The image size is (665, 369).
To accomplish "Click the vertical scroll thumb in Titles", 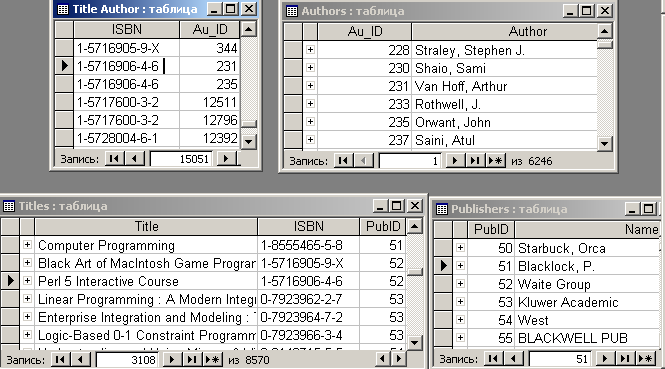I will [x=414, y=272].
